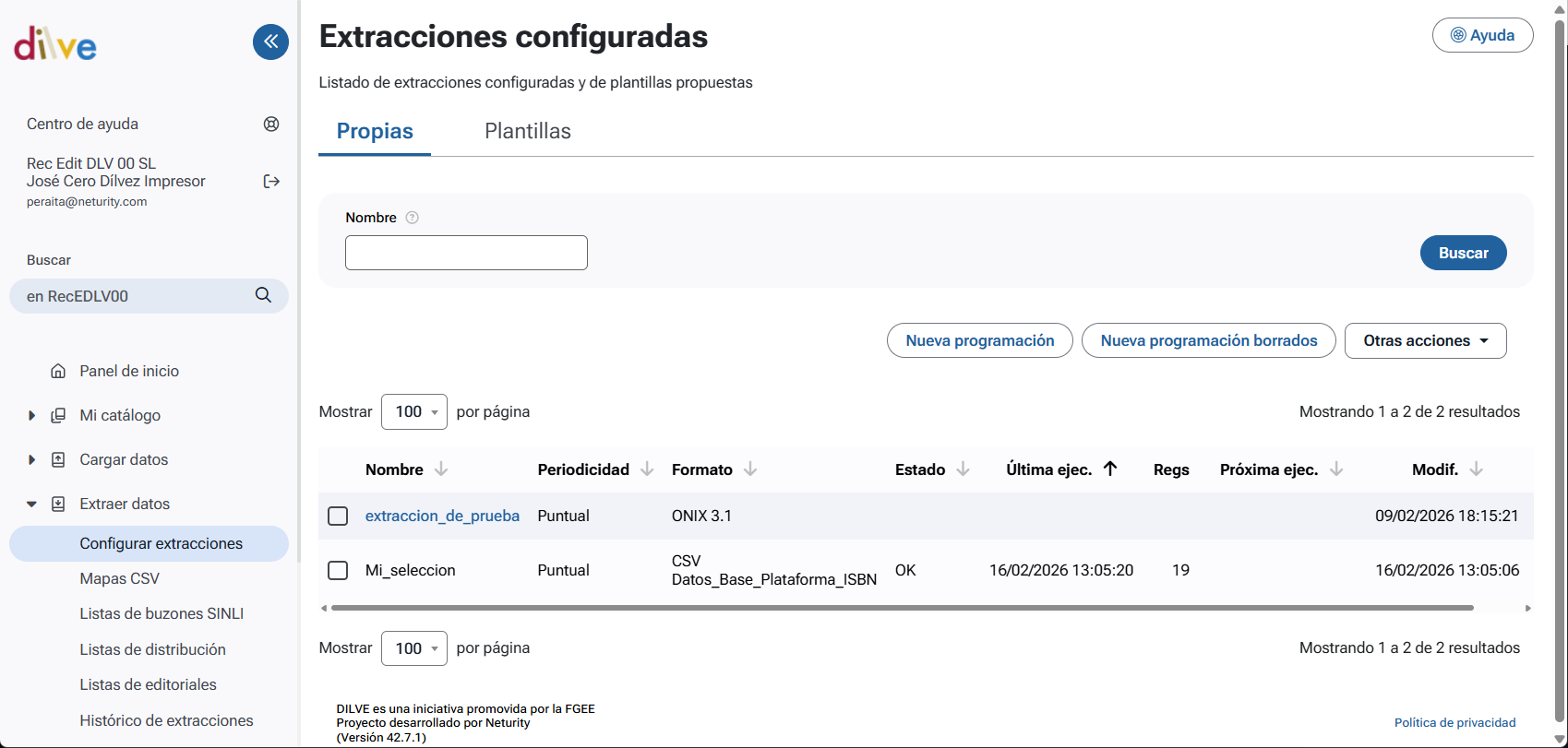Image resolution: width=1568 pixels, height=748 pixels.
Task: Collapse the sidebar with double-chevron button
Action: coord(270,42)
